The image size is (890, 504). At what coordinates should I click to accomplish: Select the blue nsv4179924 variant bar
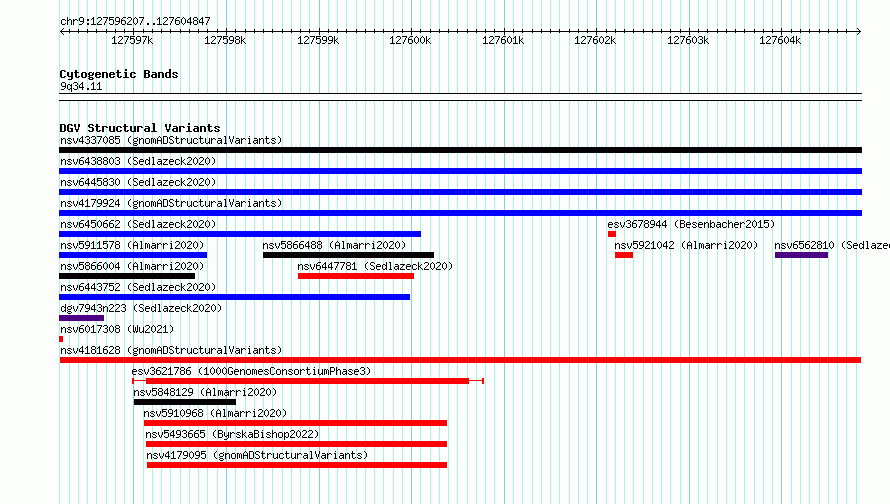460,213
